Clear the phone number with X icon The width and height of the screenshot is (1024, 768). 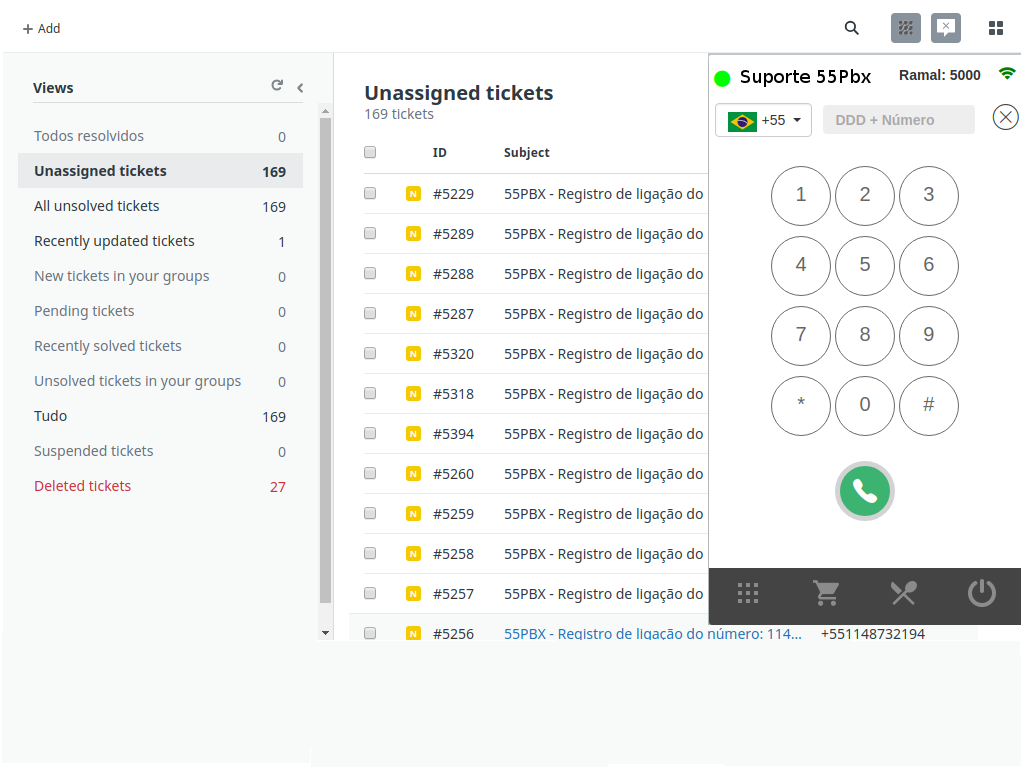click(1005, 117)
